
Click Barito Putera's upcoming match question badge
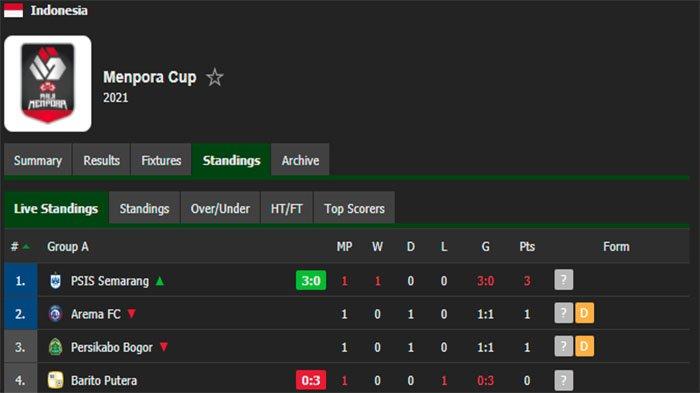[x=564, y=380]
